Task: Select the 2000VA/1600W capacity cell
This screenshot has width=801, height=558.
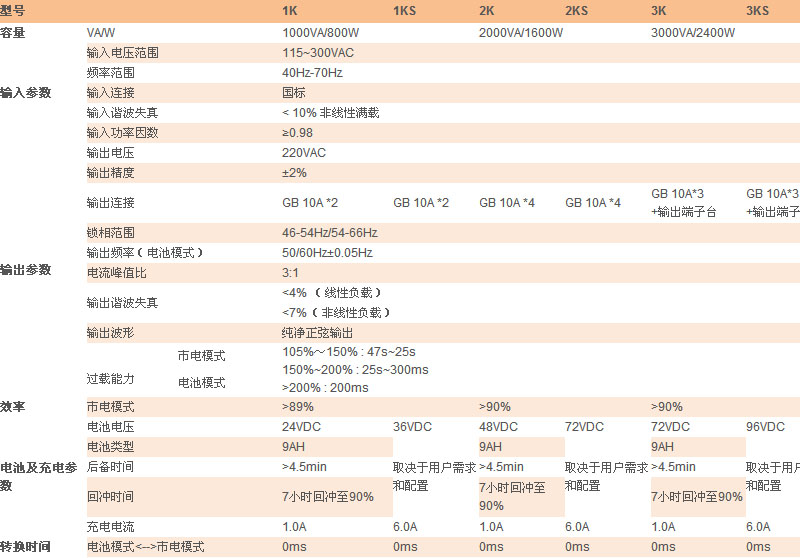Action: 521,32
